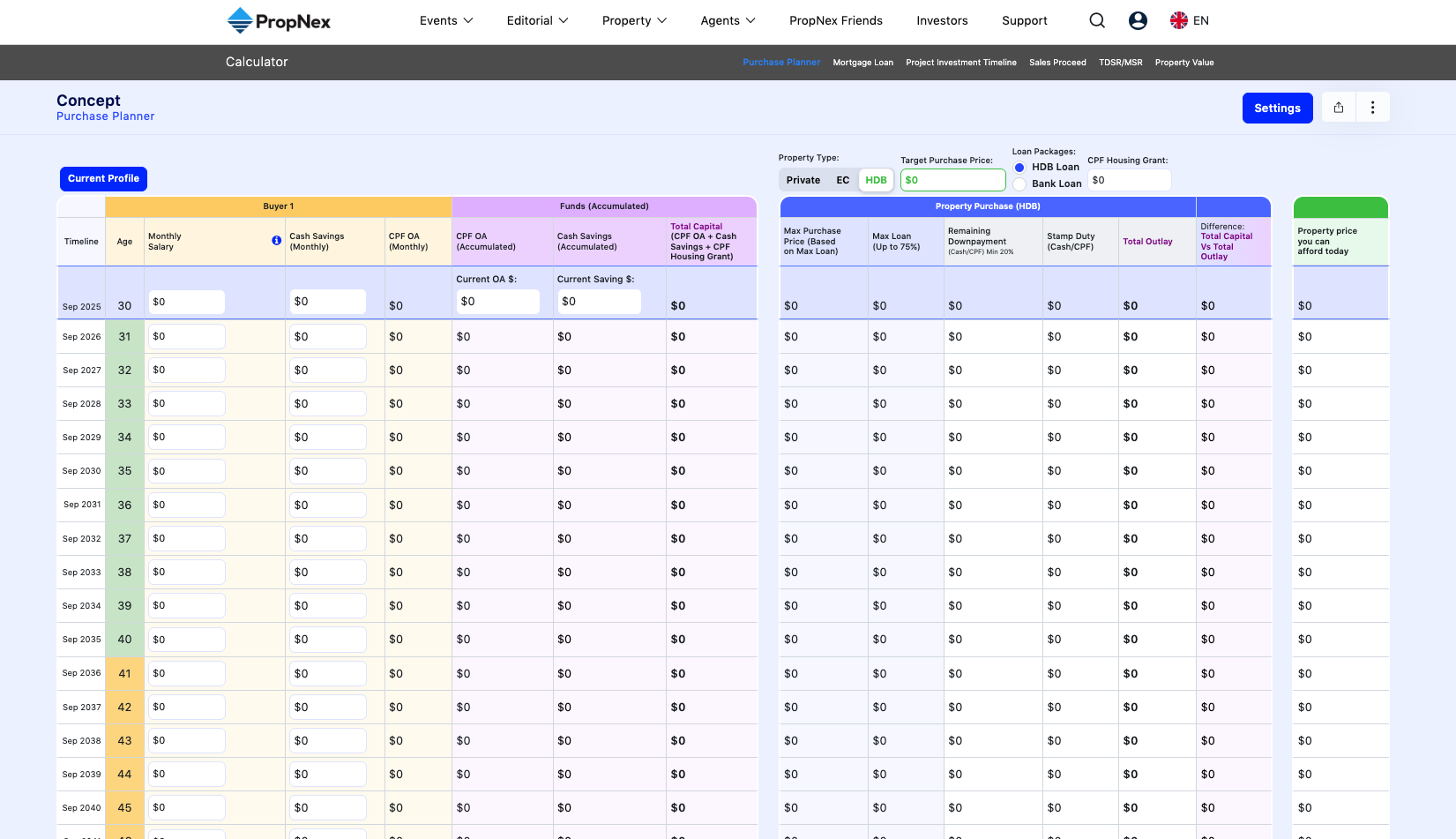Select the Bank Loan radio button
This screenshot has height=839, width=1456.
point(1019,184)
